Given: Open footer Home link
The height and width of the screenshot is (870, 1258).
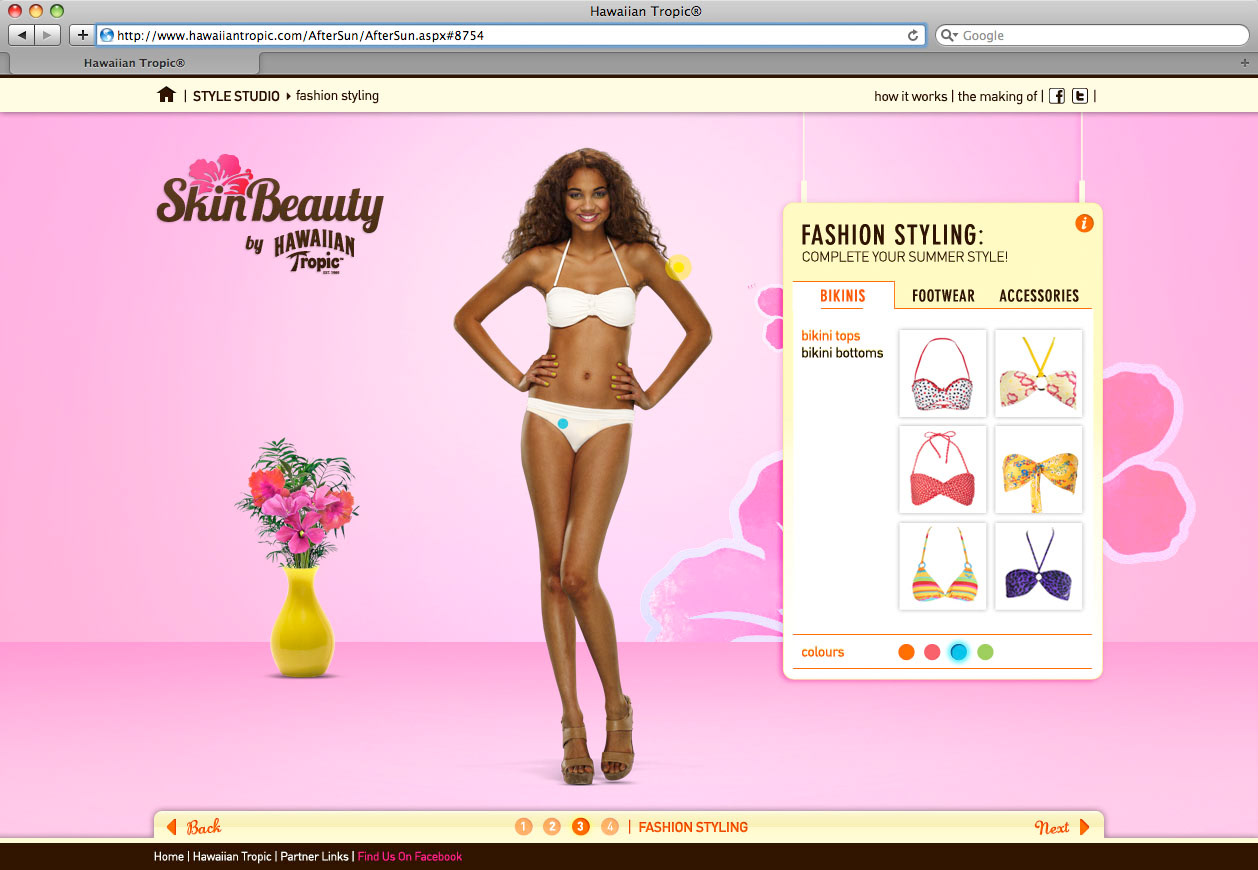Looking at the screenshot, I should click(169, 857).
